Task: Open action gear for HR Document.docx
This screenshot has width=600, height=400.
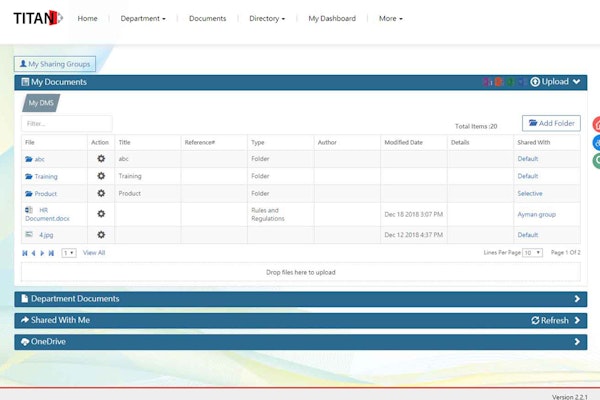Action: tap(100, 214)
